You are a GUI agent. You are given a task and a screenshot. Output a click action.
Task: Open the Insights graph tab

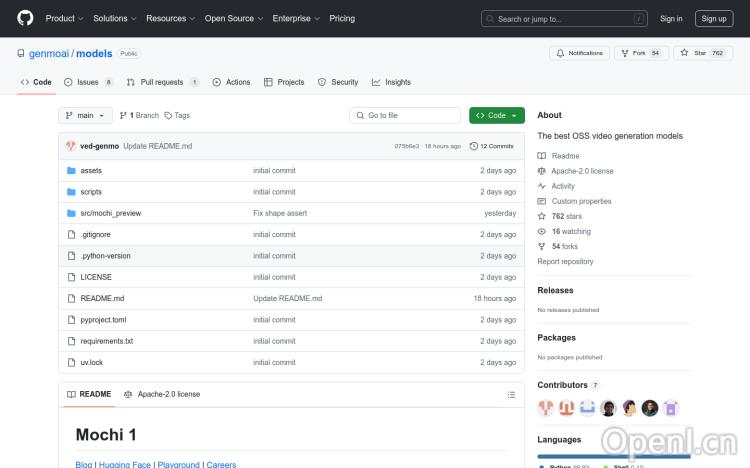(391, 82)
